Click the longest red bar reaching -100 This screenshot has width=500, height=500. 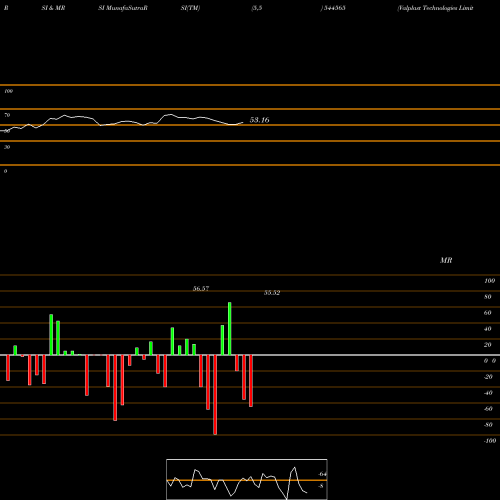[x=215, y=395]
